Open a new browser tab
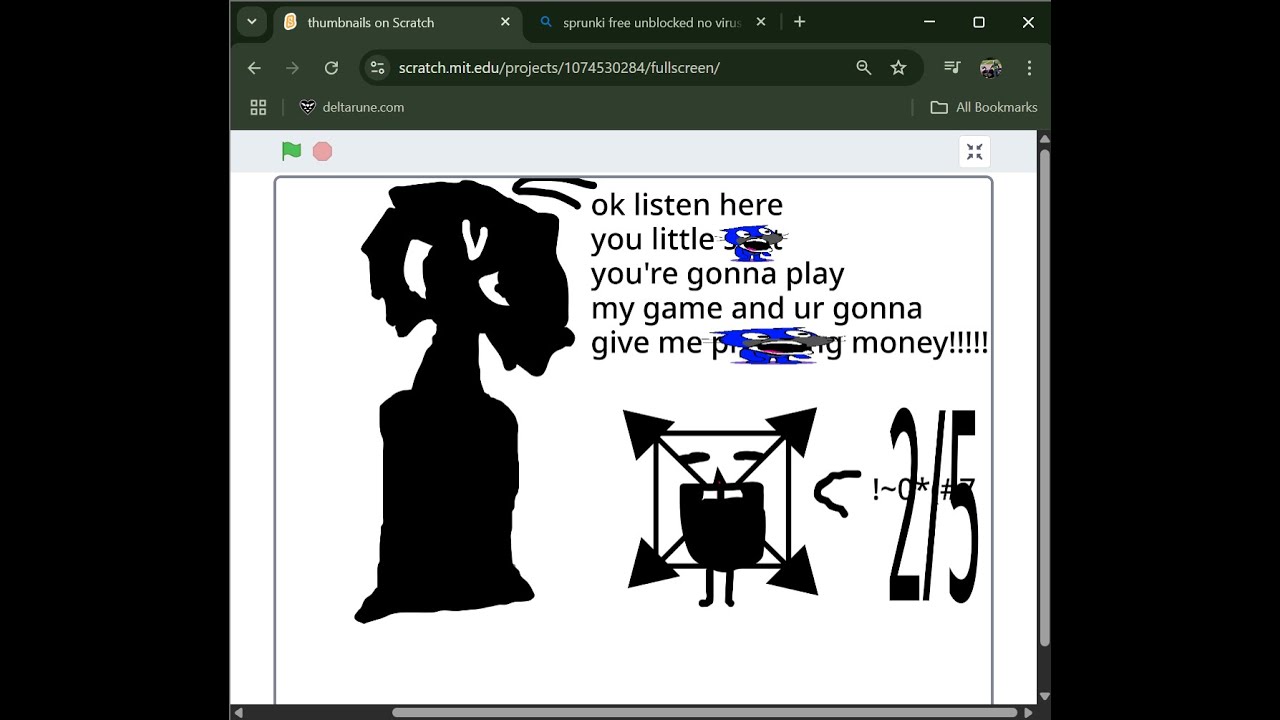The image size is (1280, 720). tap(799, 22)
